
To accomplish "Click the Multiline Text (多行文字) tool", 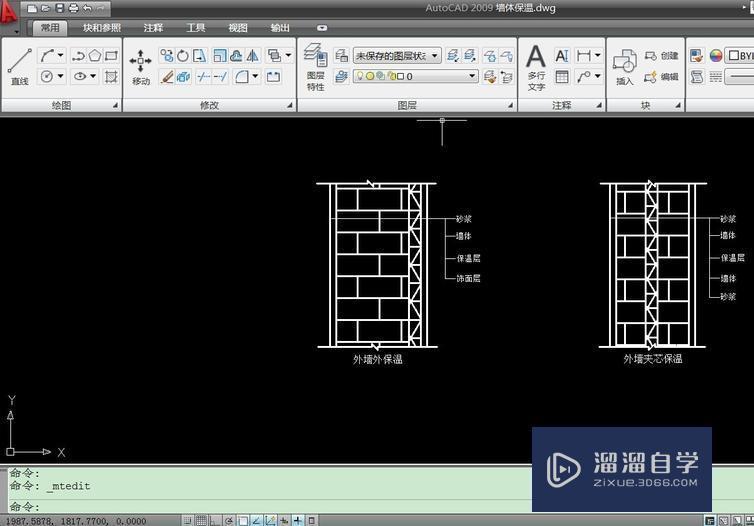I will 536,67.
